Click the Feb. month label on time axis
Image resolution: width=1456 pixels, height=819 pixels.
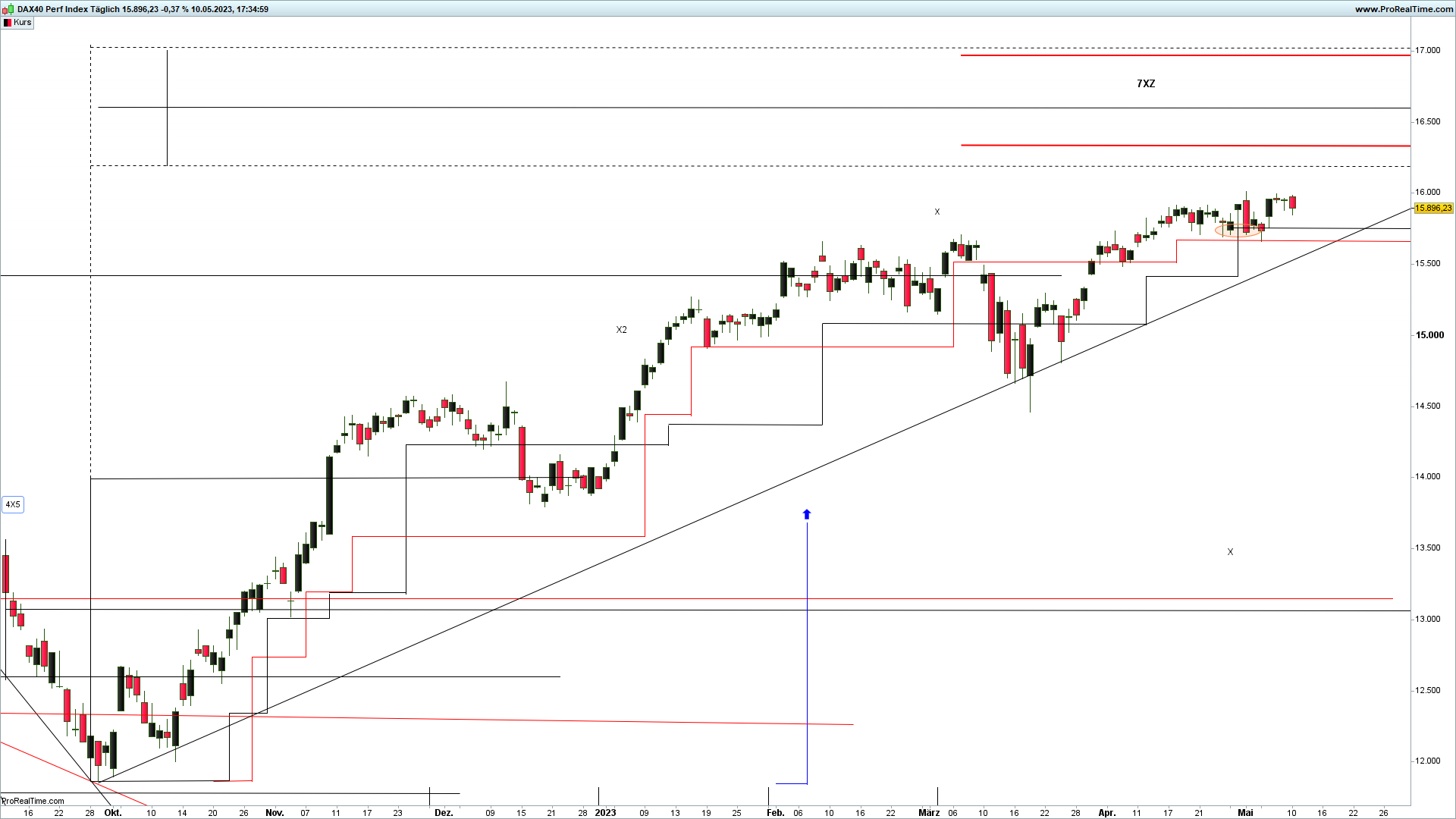click(775, 813)
